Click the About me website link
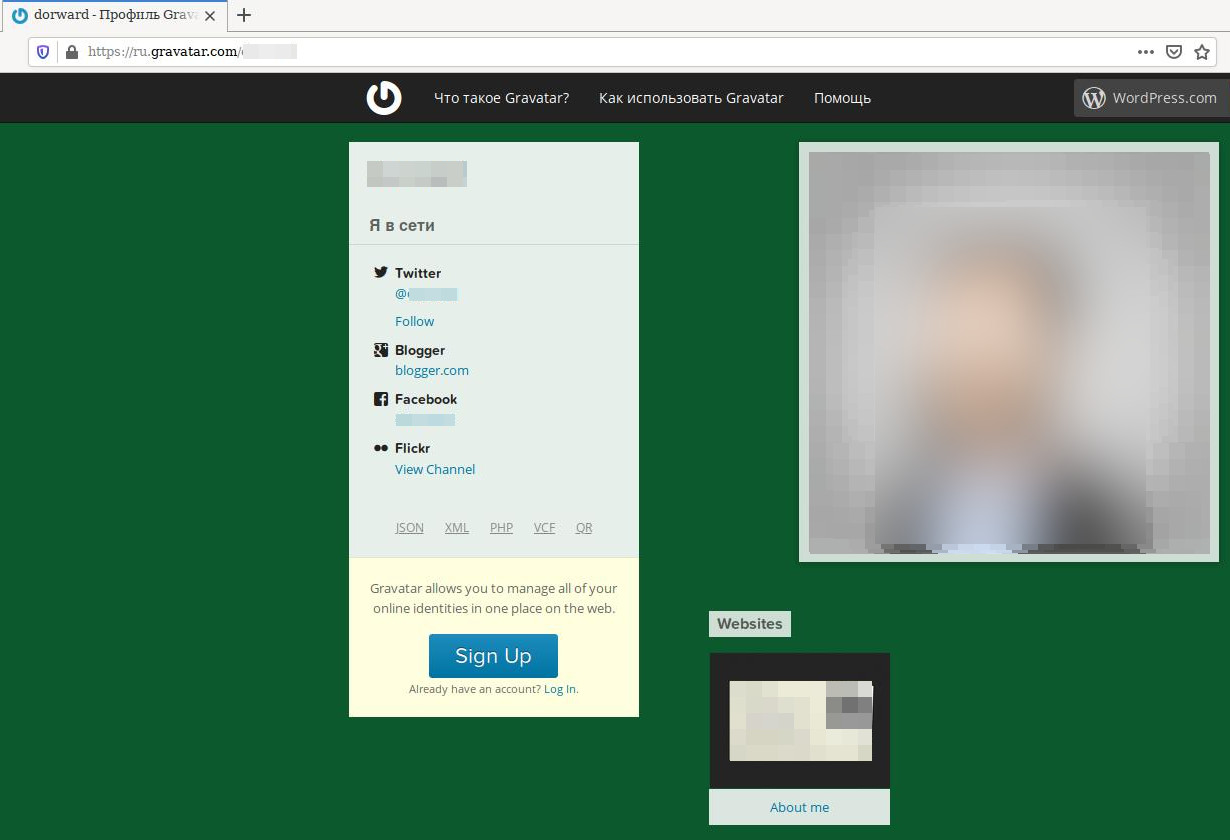 (799, 807)
